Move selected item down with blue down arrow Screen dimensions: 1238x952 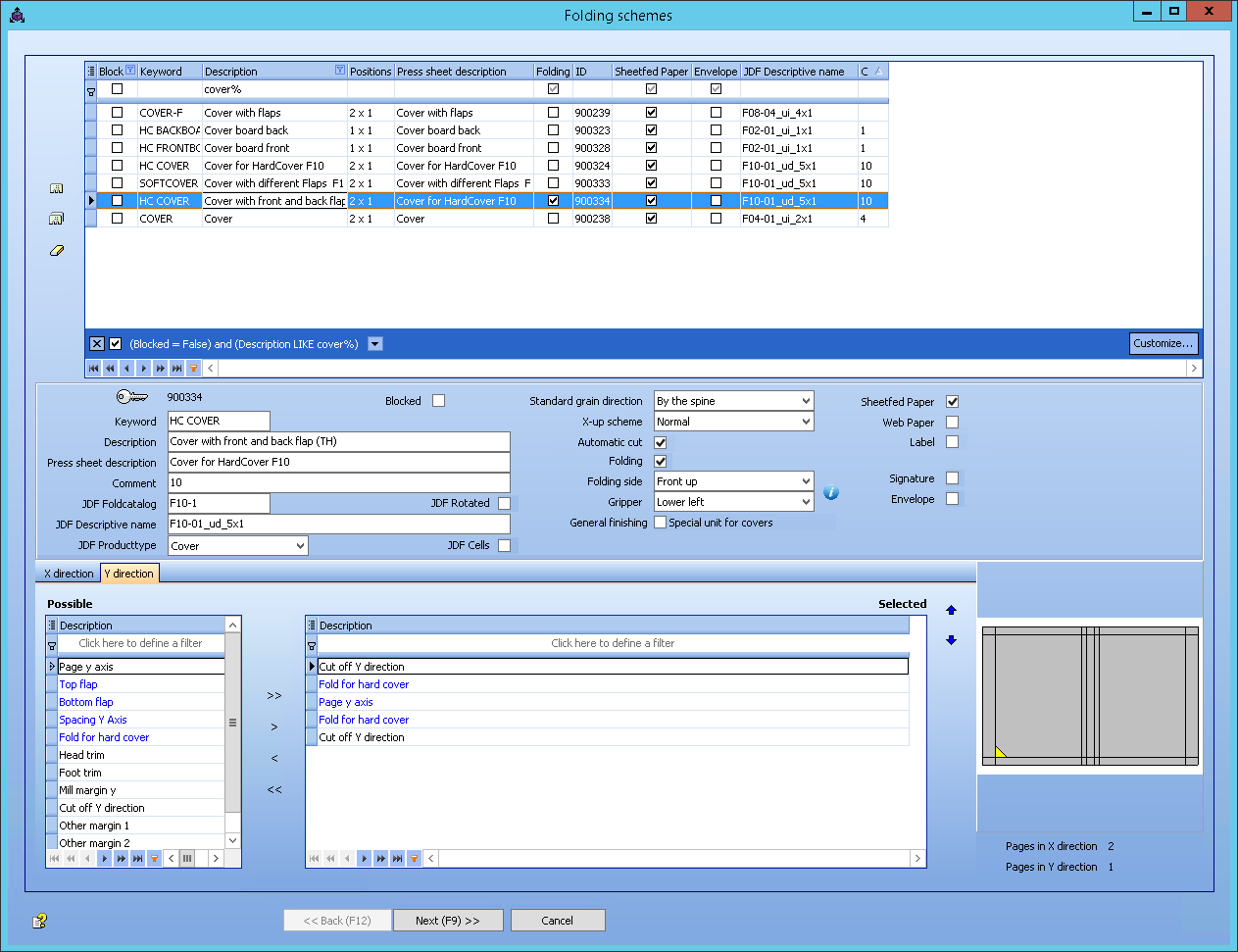click(x=951, y=640)
